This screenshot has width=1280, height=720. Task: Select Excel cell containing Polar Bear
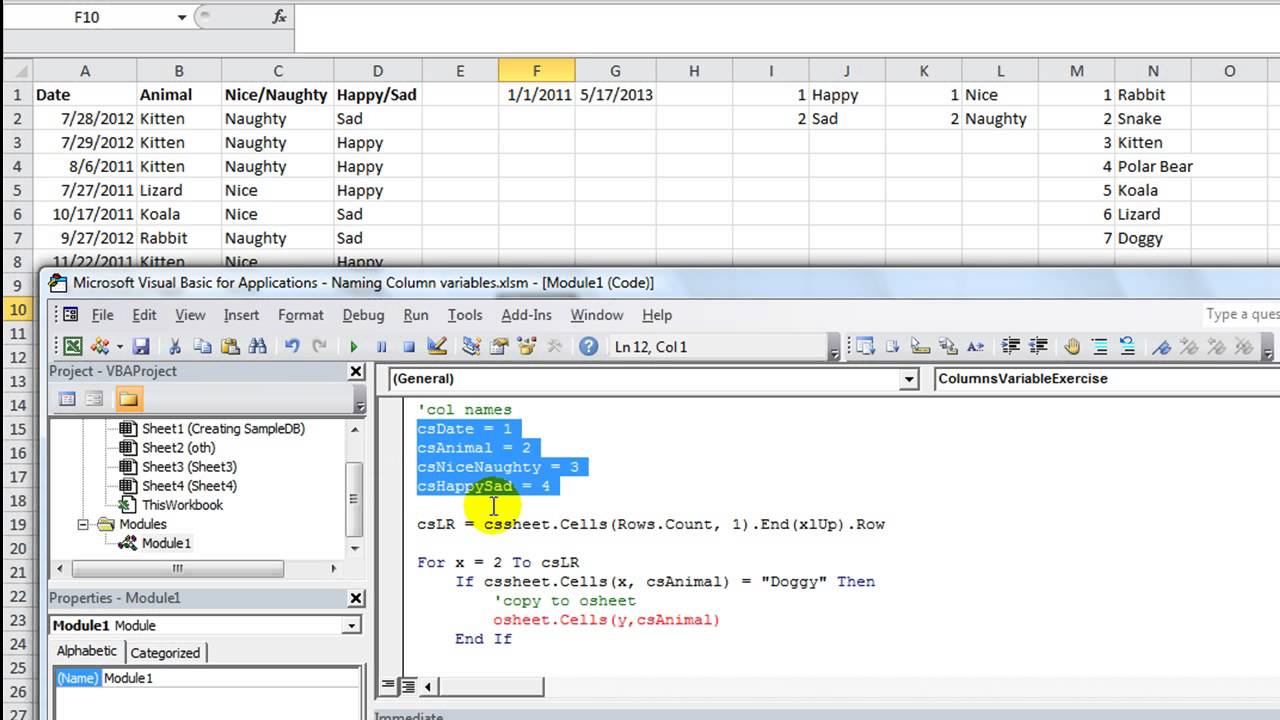1155,166
